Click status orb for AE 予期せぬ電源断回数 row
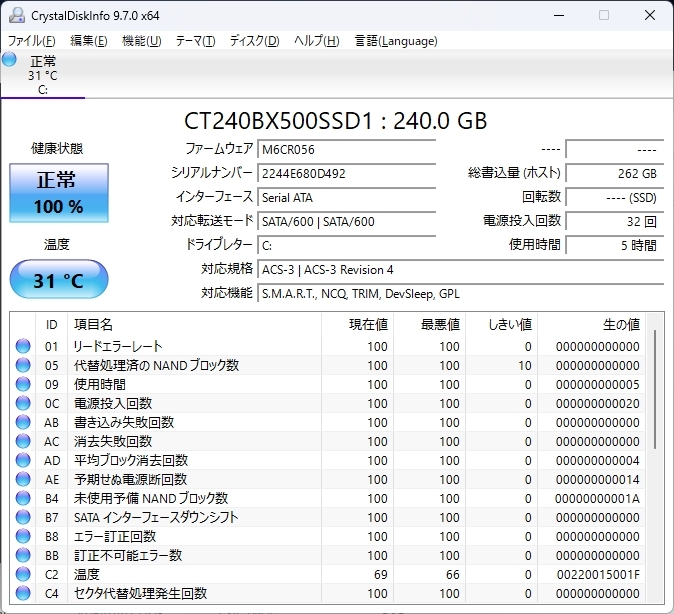674x614 pixels. coord(23,479)
